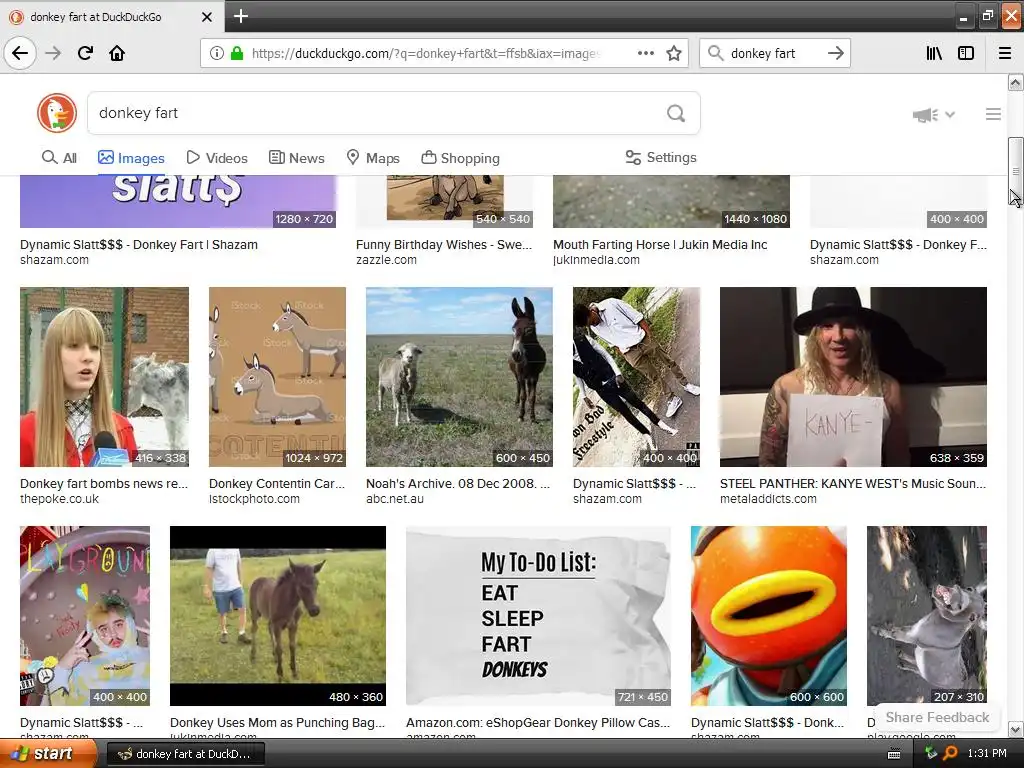Click the tray magnifier icon
This screenshot has width=1024, height=768.
click(950, 754)
